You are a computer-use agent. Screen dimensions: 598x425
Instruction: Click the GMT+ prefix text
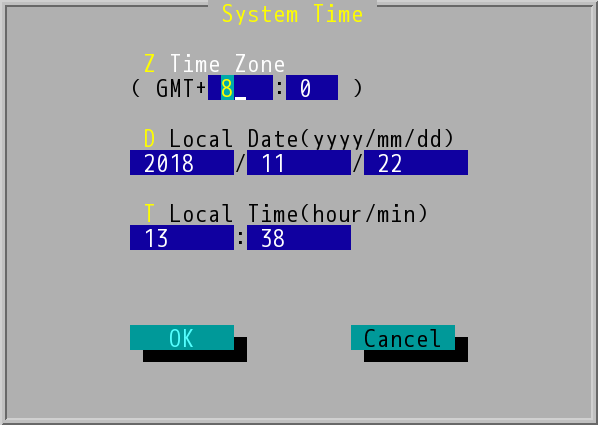[181, 88]
